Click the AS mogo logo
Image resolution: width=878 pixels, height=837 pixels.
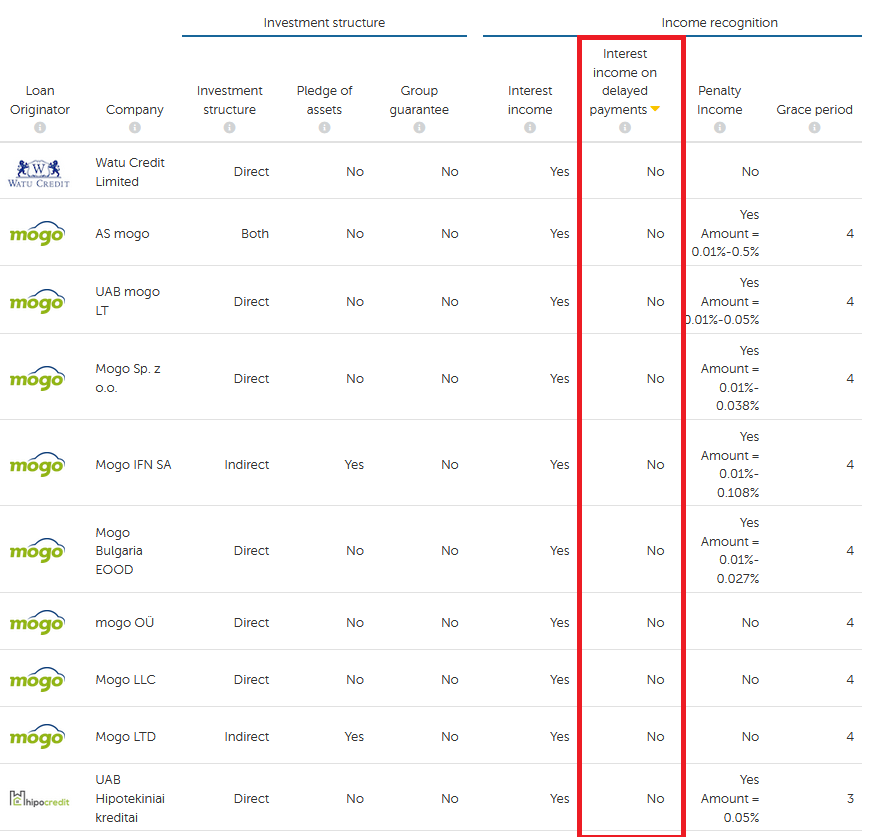(x=37, y=234)
